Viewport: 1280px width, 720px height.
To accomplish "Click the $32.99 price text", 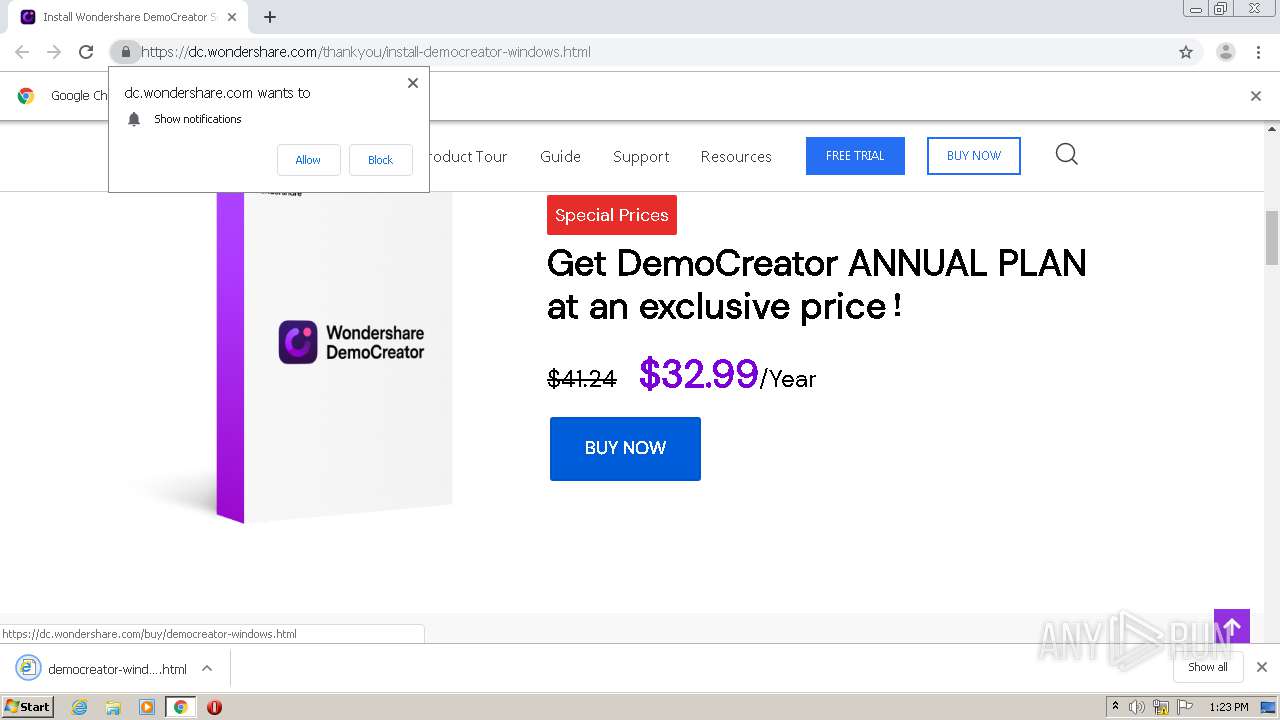I will coord(698,374).
